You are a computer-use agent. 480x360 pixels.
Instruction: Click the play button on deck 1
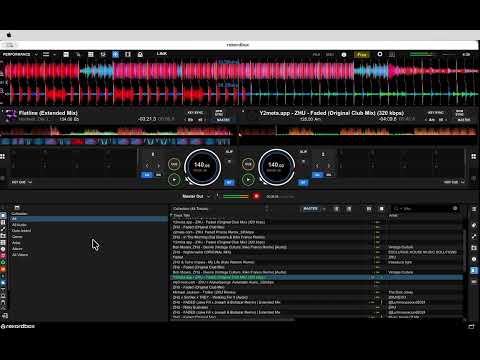(174, 180)
